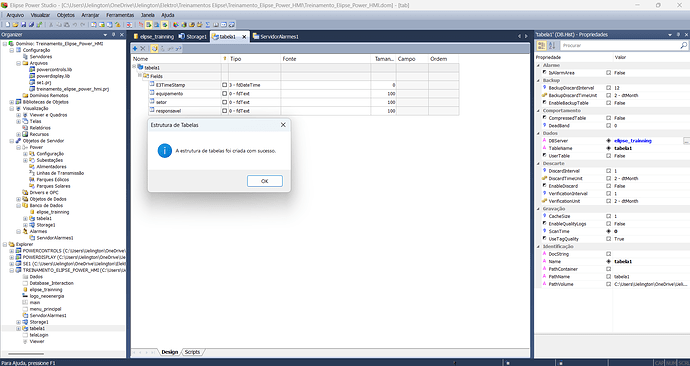Click the Open folder toolbar icon
Image resolution: width=690 pixels, height=366 pixels.
tap(15, 25)
